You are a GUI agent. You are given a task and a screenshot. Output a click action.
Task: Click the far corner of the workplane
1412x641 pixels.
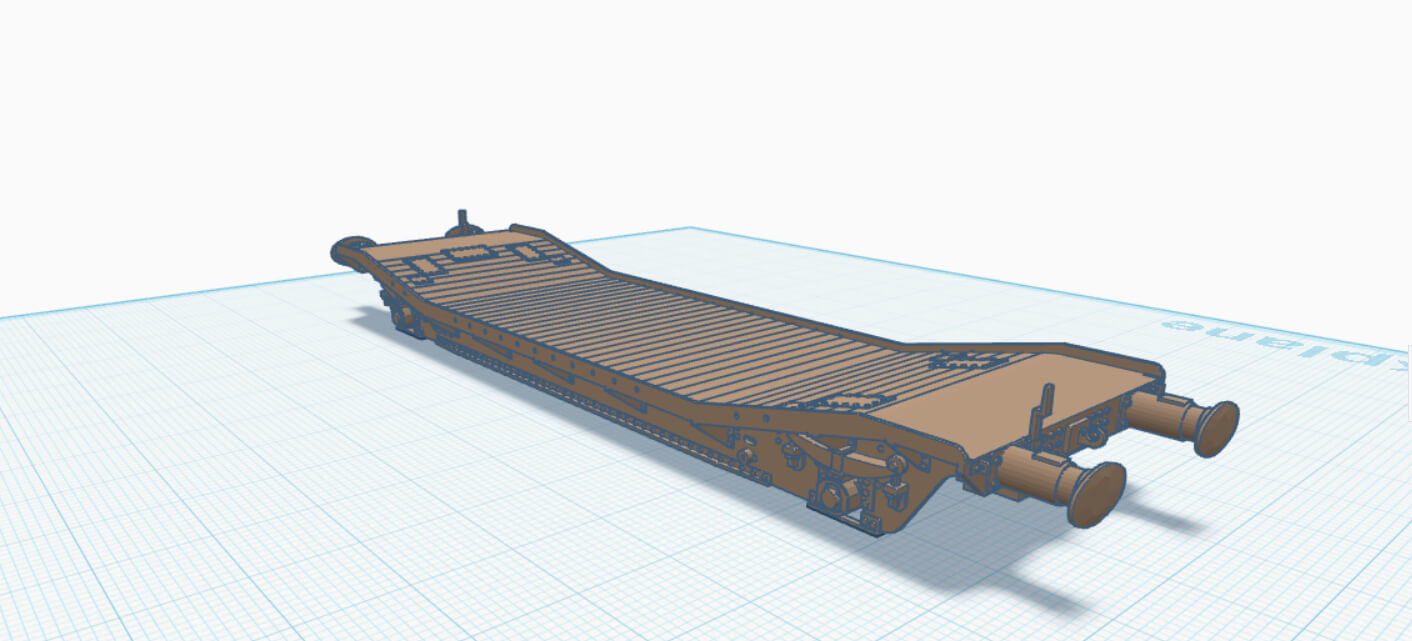(688, 230)
